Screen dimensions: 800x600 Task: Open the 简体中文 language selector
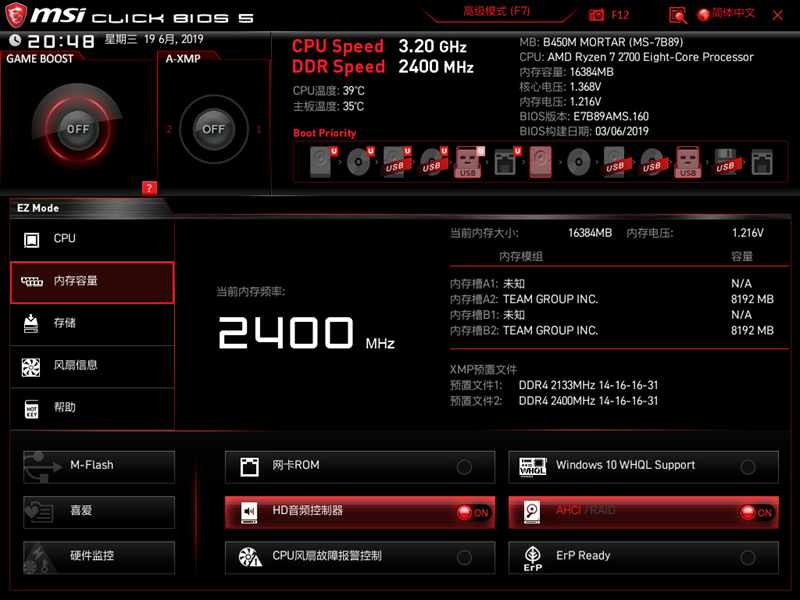click(733, 13)
